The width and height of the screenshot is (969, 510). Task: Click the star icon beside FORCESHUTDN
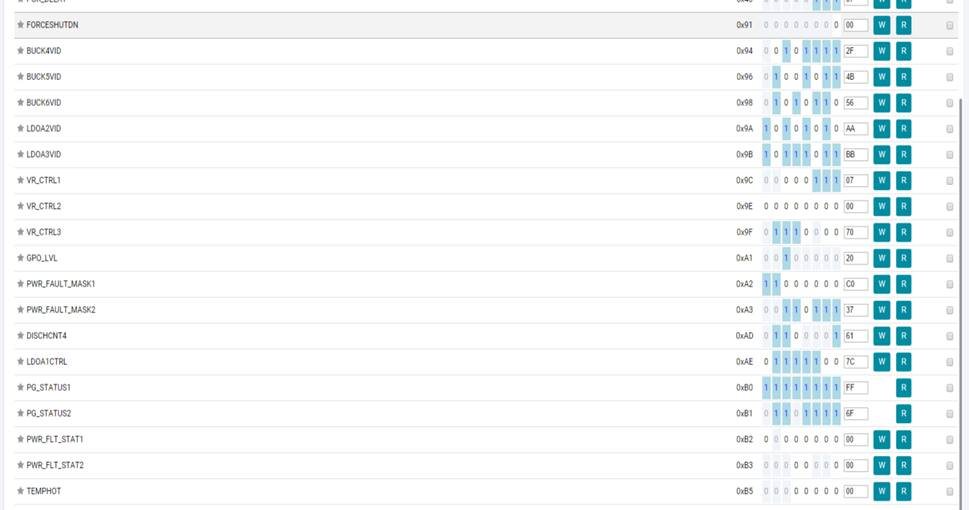click(20, 24)
